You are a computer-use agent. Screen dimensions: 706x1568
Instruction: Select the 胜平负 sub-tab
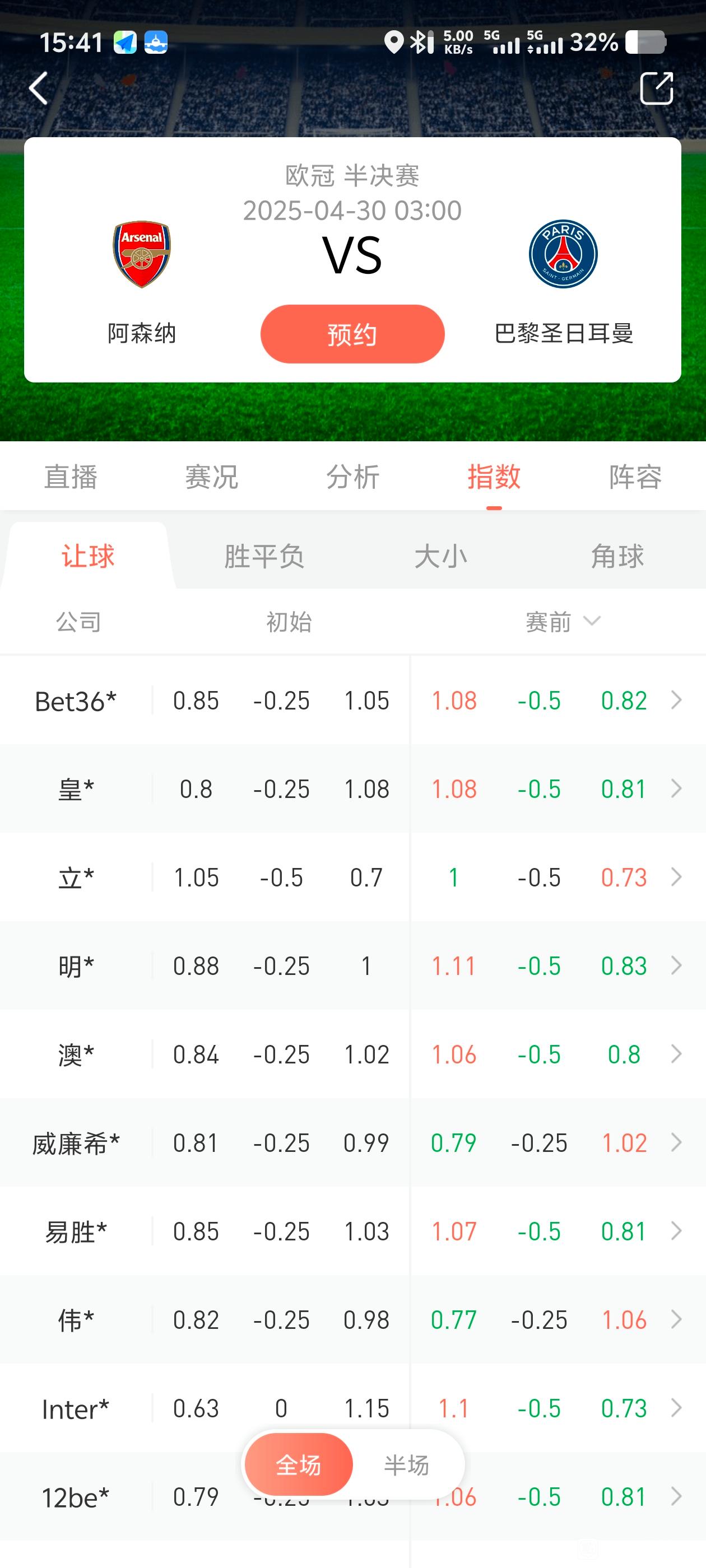point(264,556)
